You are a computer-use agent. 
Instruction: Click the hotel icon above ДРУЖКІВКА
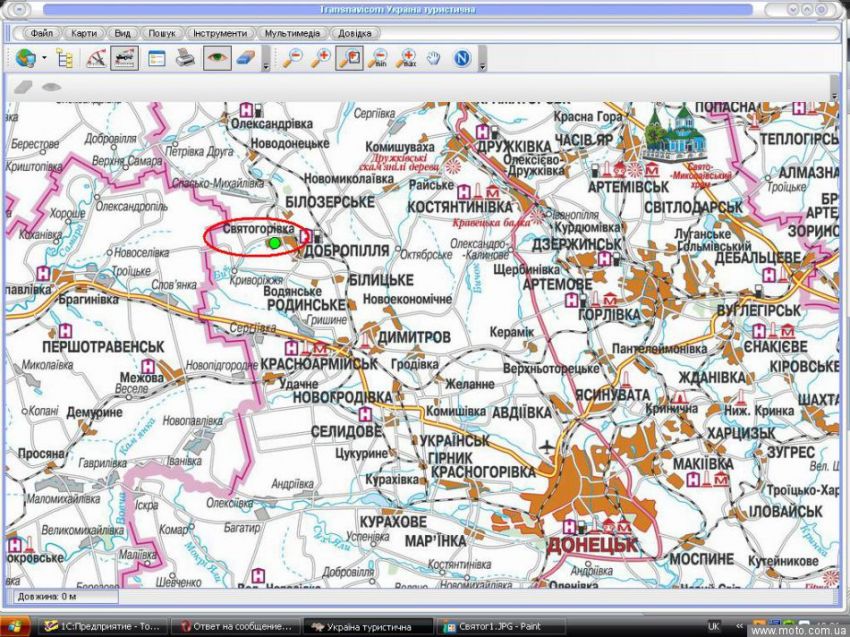click(482, 131)
